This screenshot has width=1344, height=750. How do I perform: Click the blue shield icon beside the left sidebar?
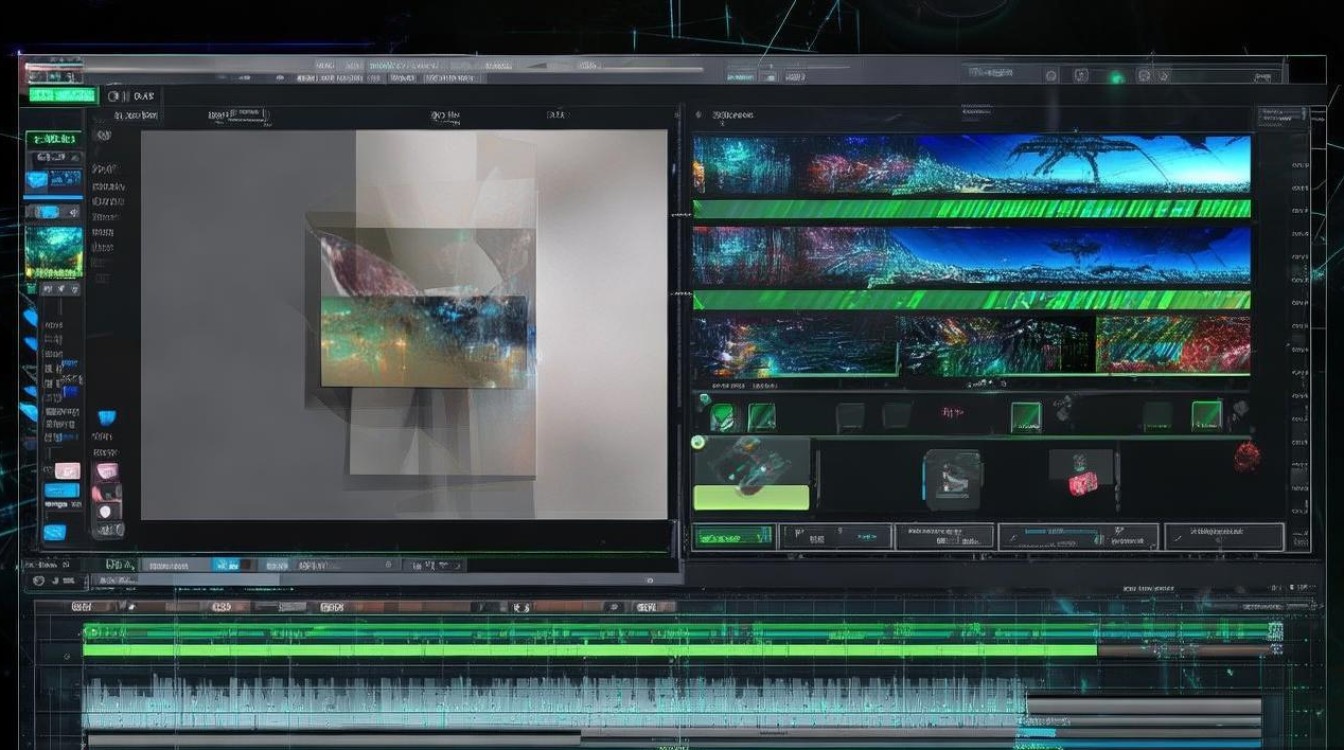[106, 417]
